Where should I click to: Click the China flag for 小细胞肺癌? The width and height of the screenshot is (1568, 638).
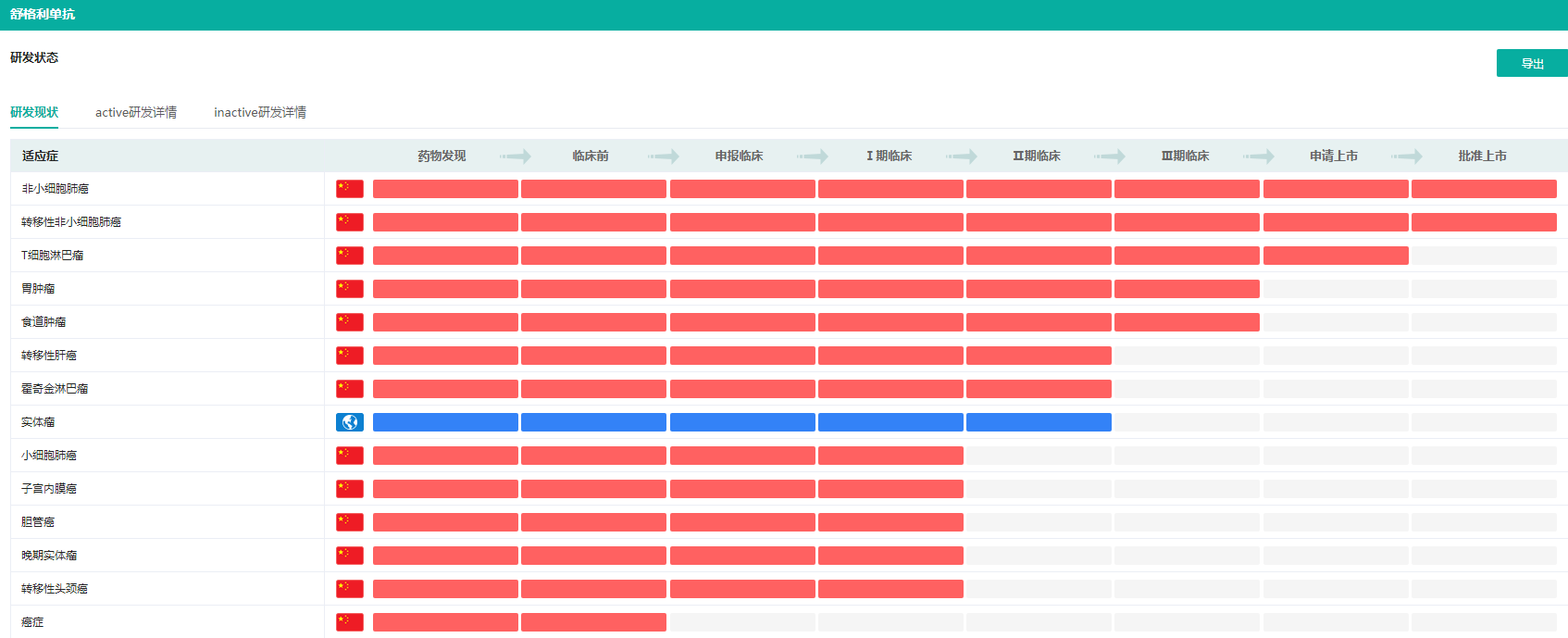pyautogui.click(x=349, y=456)
